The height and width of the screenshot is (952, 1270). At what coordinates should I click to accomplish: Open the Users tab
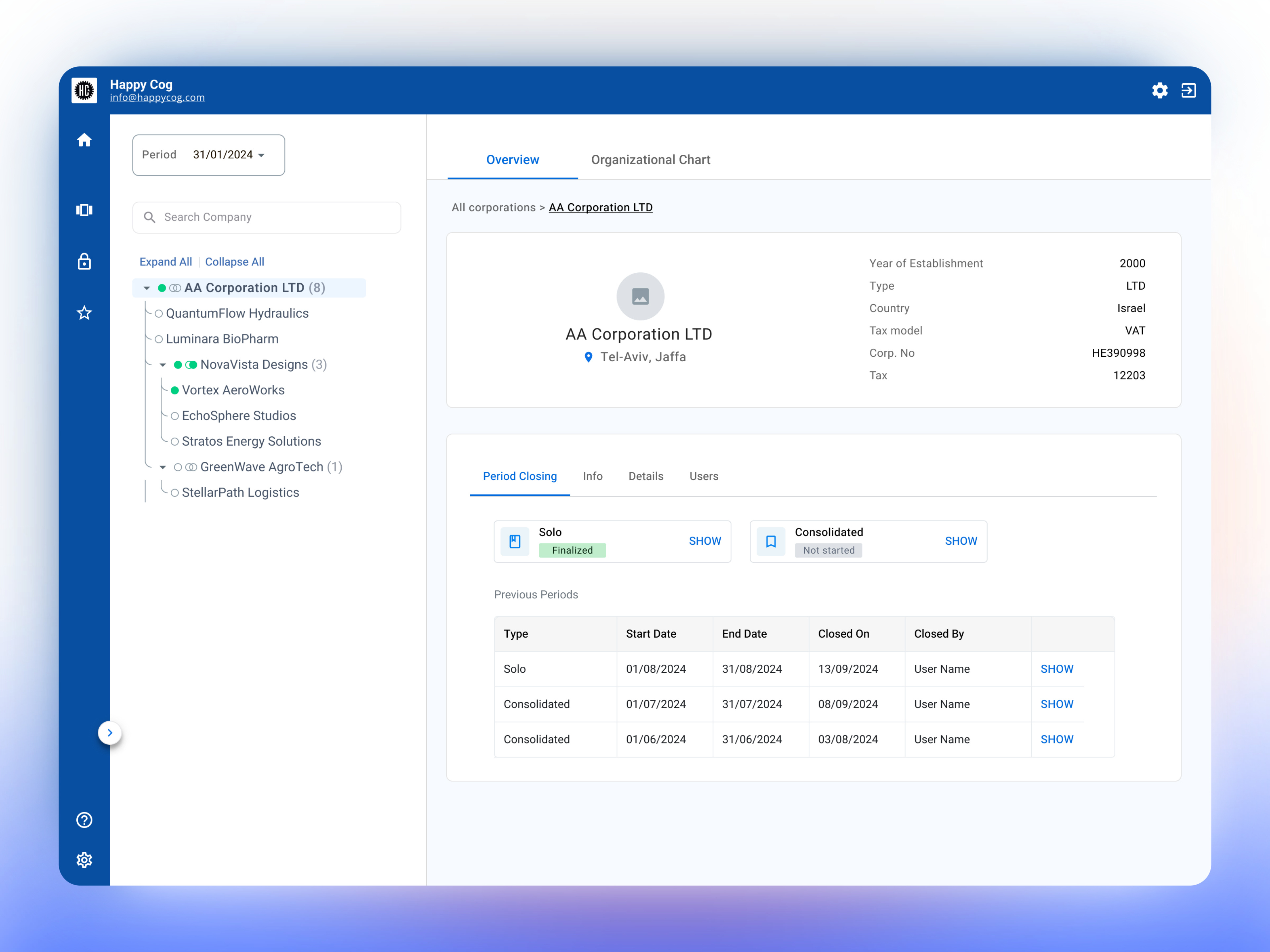[704, 476]
